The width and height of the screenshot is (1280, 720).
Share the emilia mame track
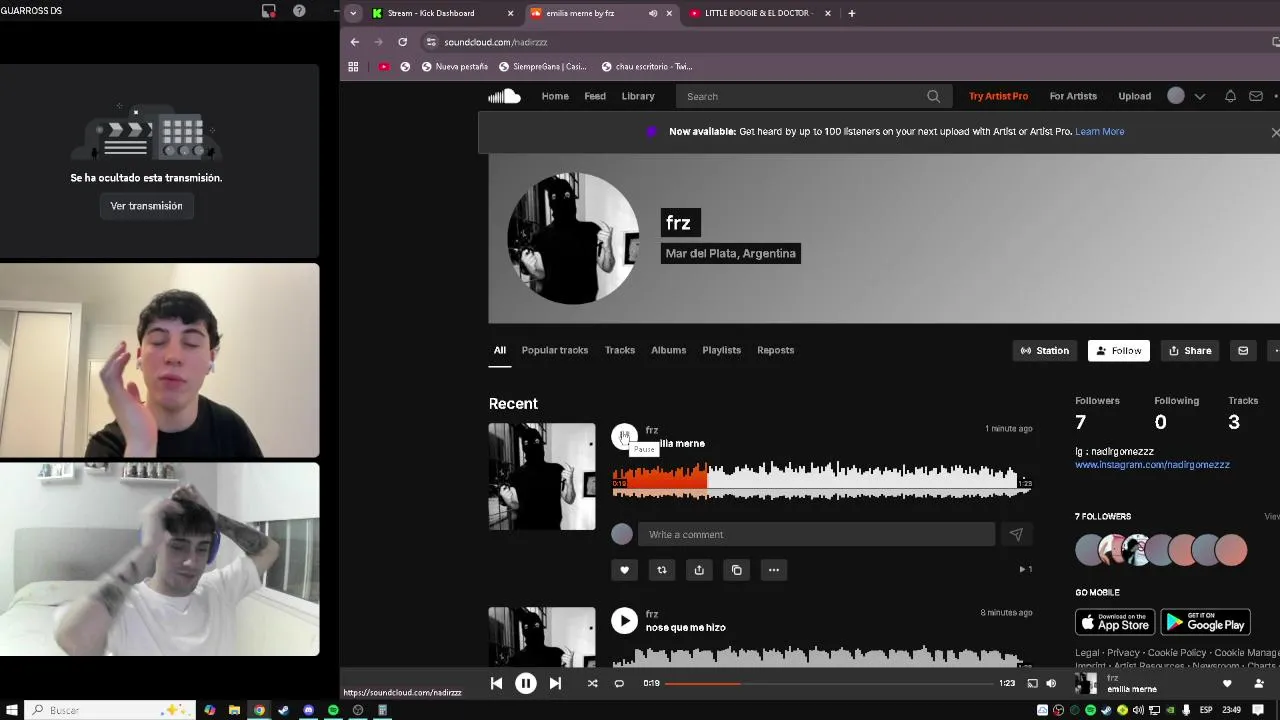tap(699, 570)
